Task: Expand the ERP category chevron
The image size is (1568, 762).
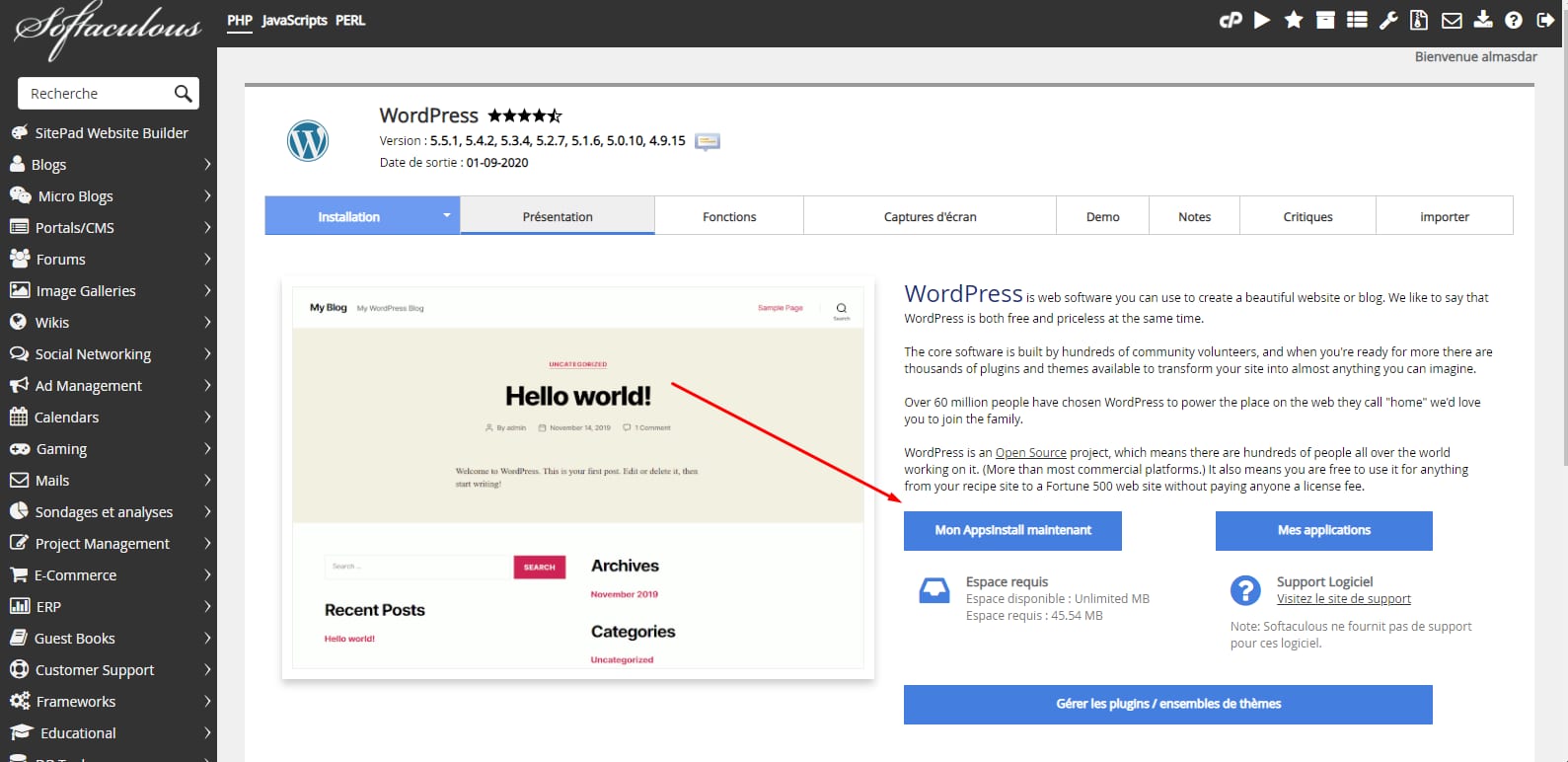Action: click(207, 606)
